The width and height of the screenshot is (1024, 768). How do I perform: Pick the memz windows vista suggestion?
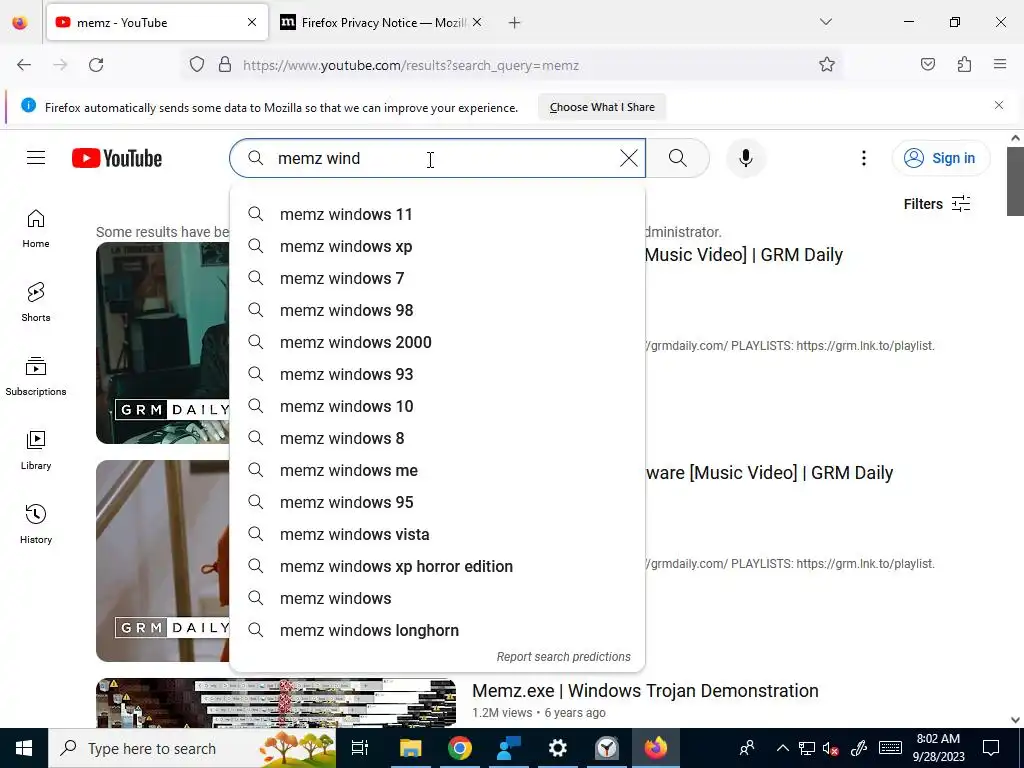point(437,534)
